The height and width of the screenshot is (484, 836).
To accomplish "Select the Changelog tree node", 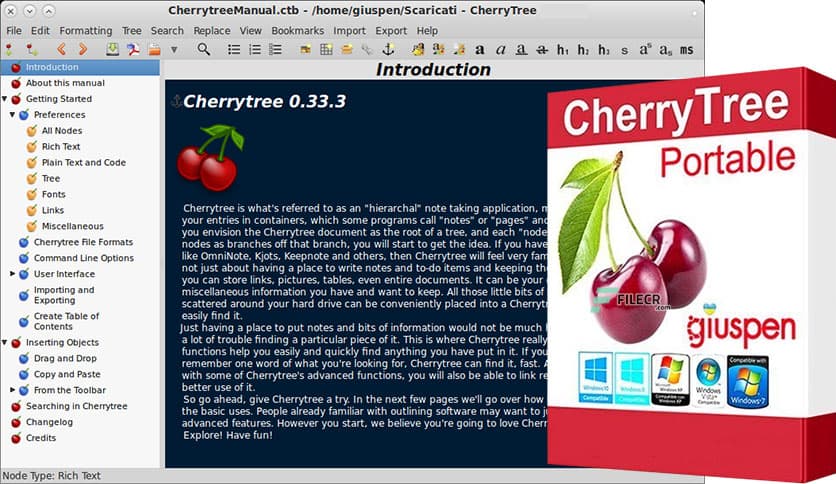I will 49,422.
